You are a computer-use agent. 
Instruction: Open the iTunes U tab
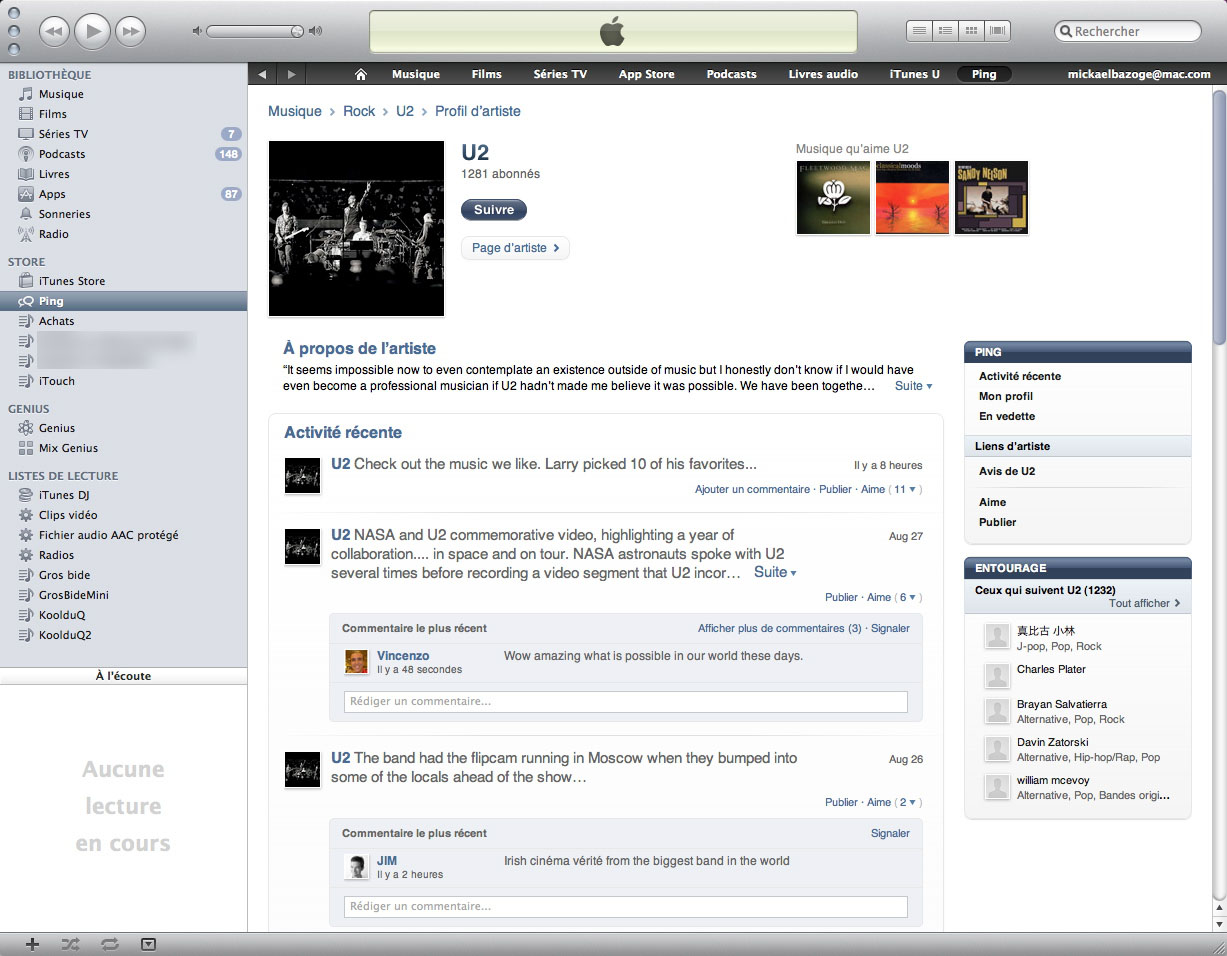point(915,74)
